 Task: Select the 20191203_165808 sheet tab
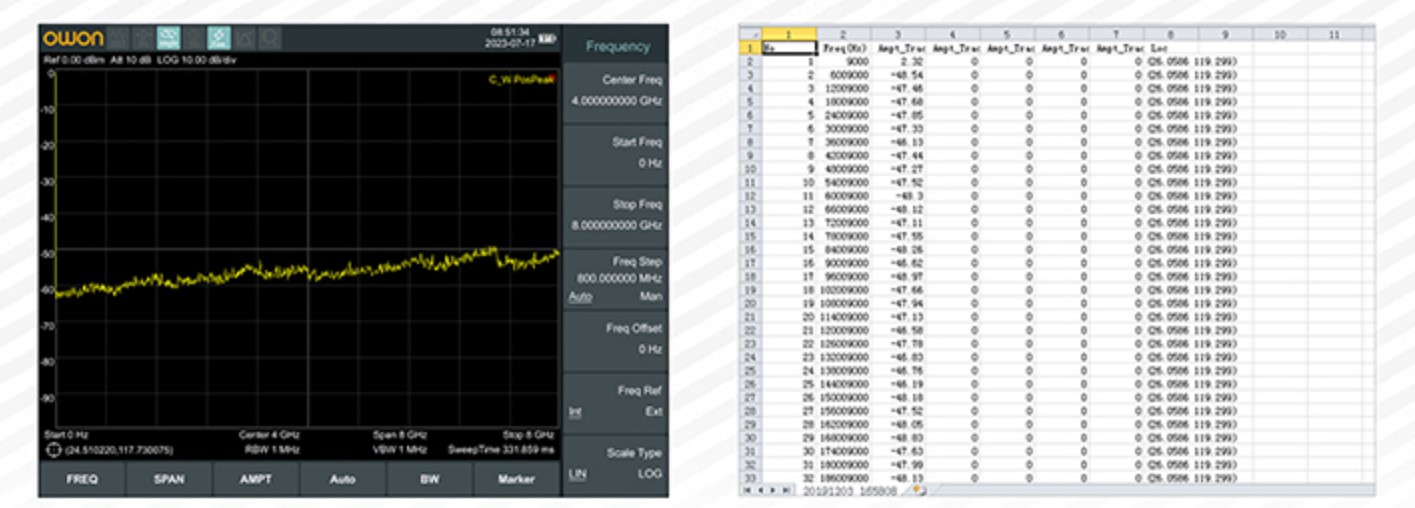(x=851, y=491)
